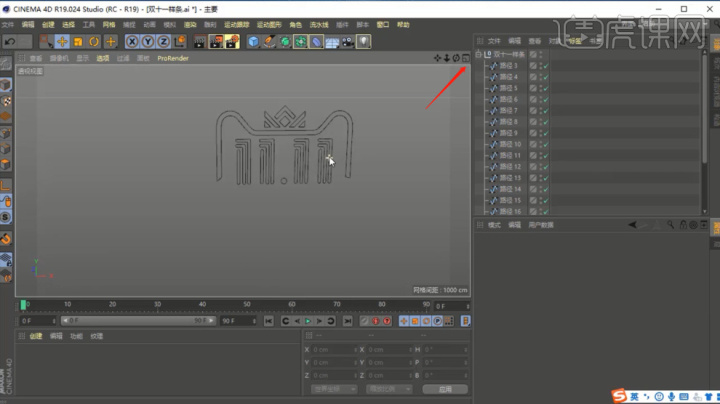
Task: Go to the last frame of animation
Action: pos(348,321)
